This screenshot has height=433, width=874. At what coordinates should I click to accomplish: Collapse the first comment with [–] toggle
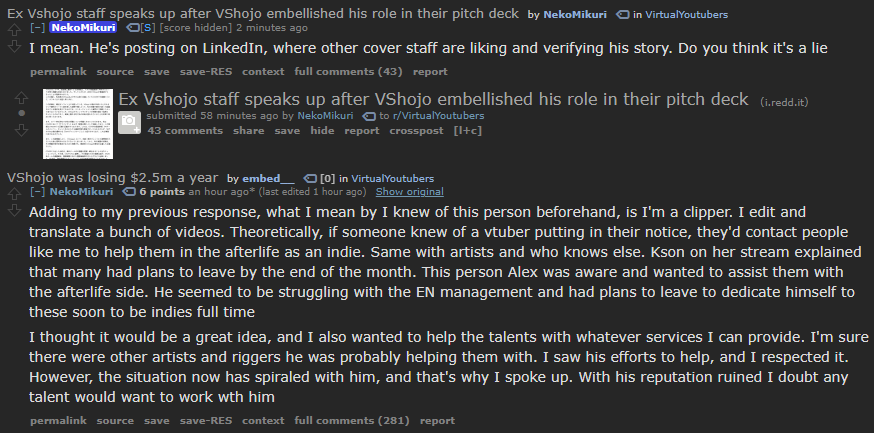38,28
